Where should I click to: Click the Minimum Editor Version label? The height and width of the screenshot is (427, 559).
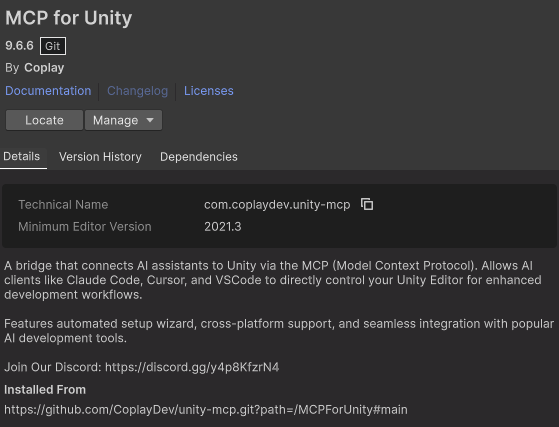tap(85, 227)
